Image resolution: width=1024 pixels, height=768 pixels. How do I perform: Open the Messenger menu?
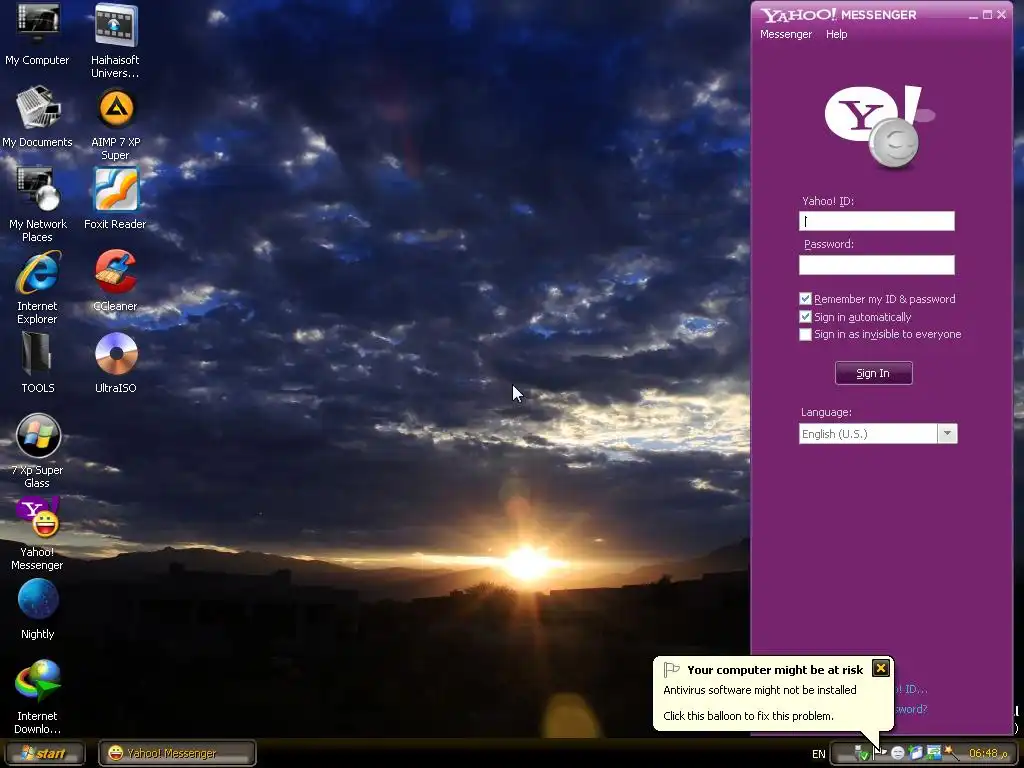[786, 34]
